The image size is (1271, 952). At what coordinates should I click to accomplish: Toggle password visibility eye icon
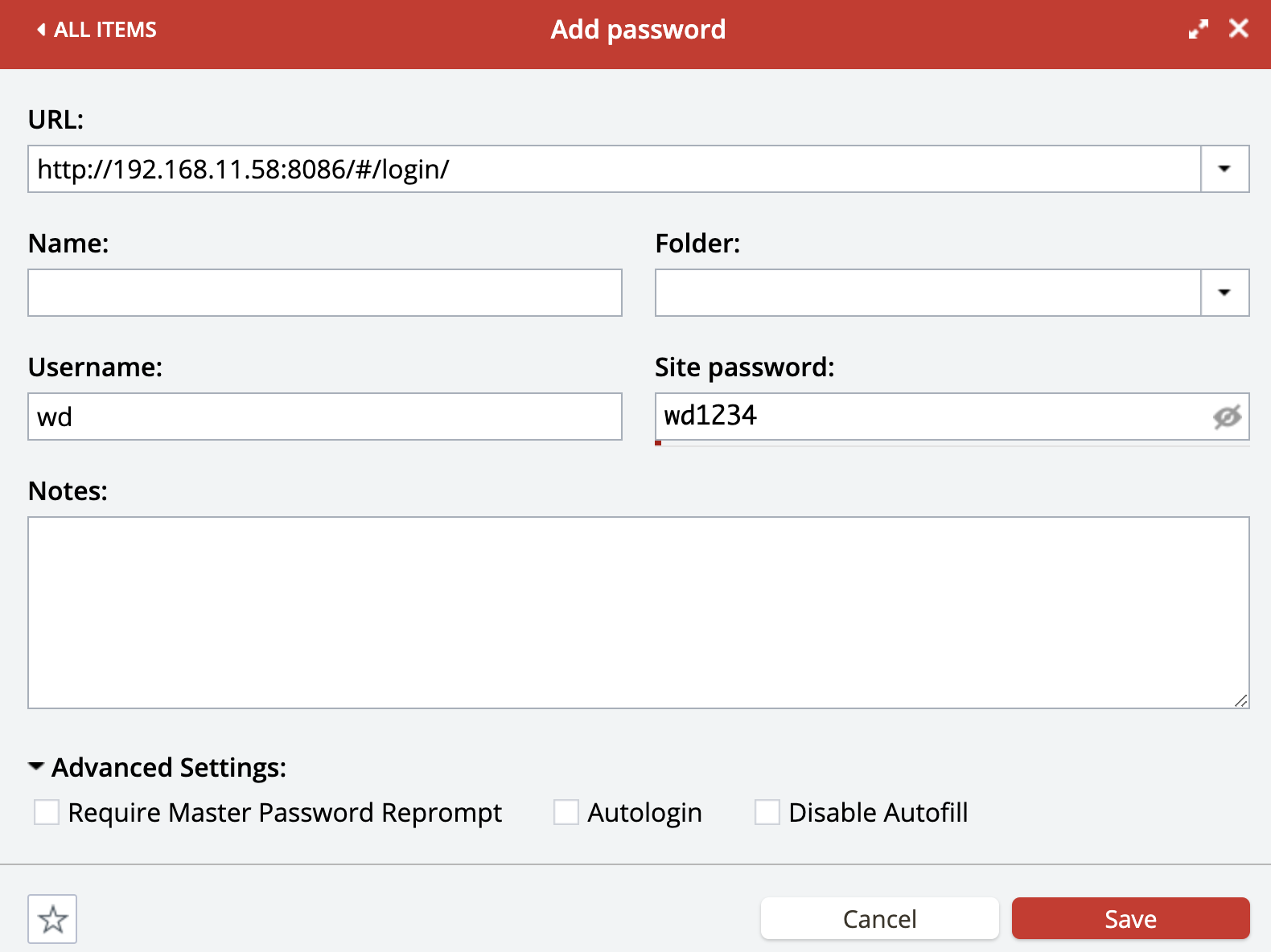pyautogui.click(x=1227, y=416)
